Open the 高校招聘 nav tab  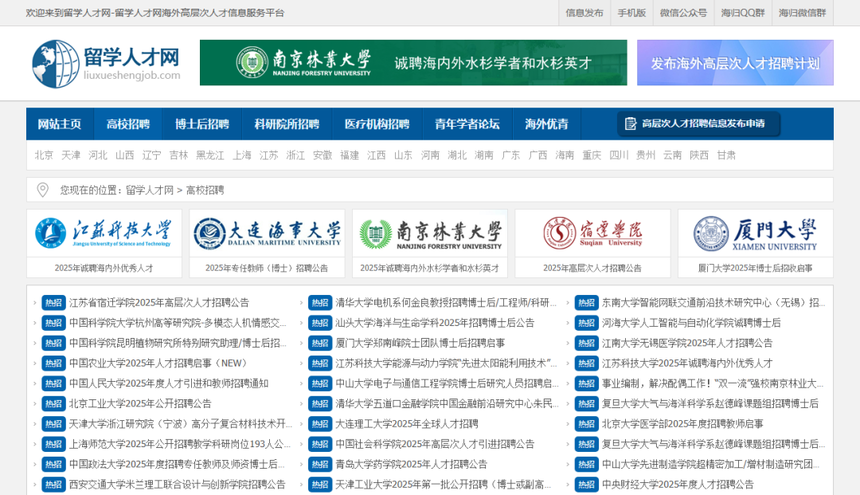[x=128, y=124]
